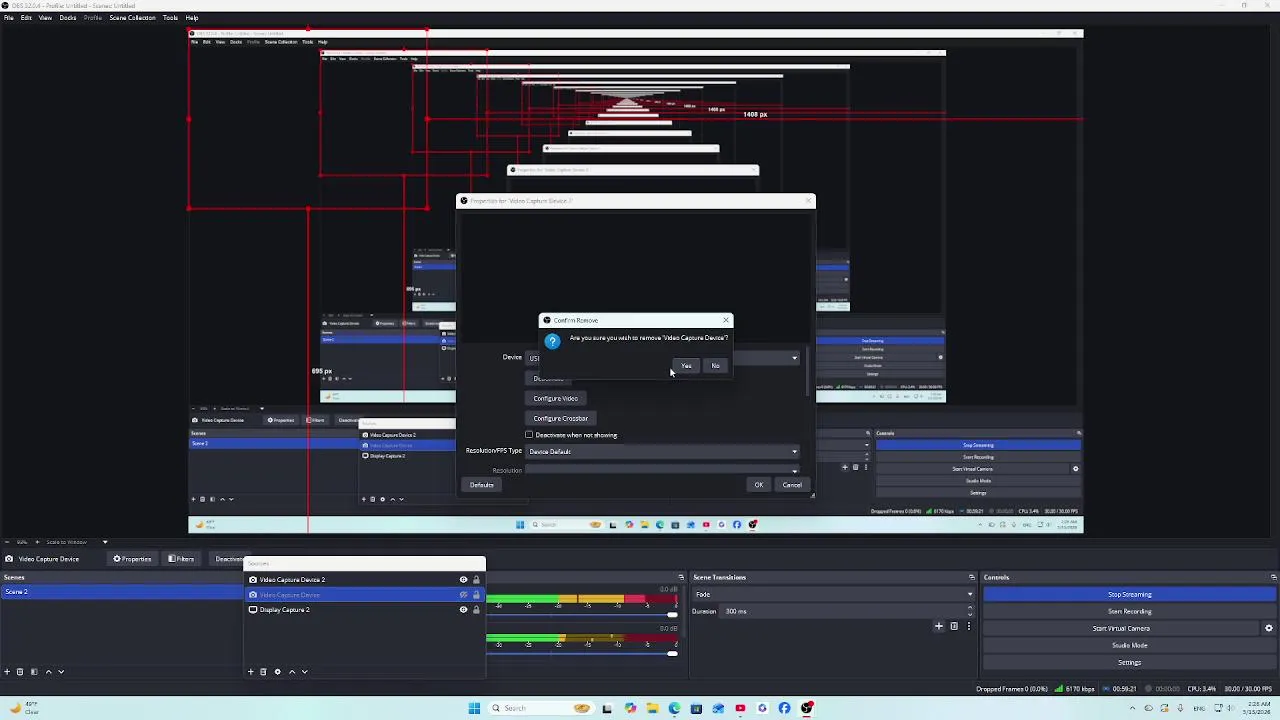Image resolution: width=1280 pixels, height=720 pixels.
Task: Hide the Video Capture Device 2 source with its eye icon
Action: coord(463,580)
